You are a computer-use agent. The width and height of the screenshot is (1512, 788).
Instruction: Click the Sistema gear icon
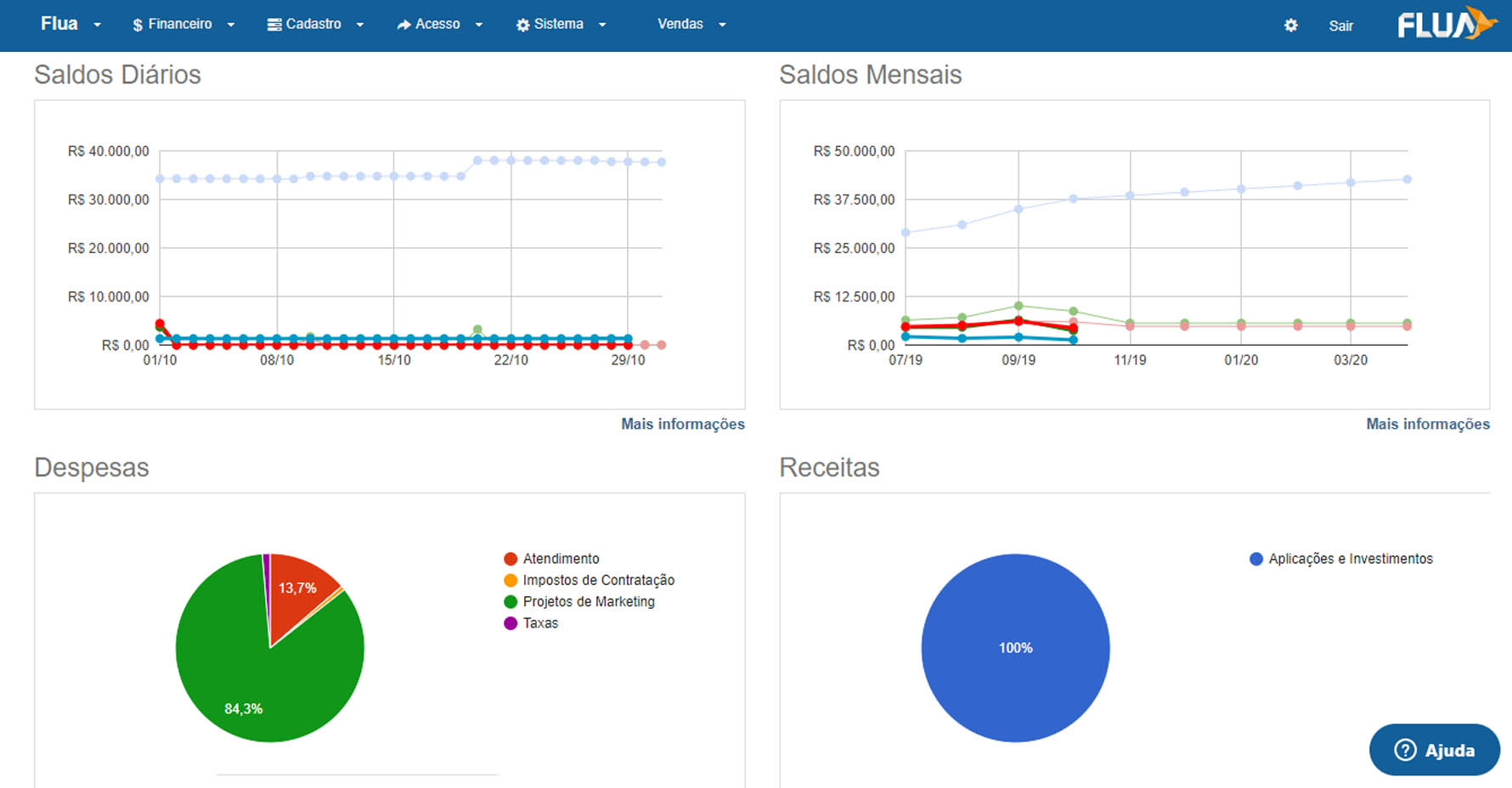(523, 25)
